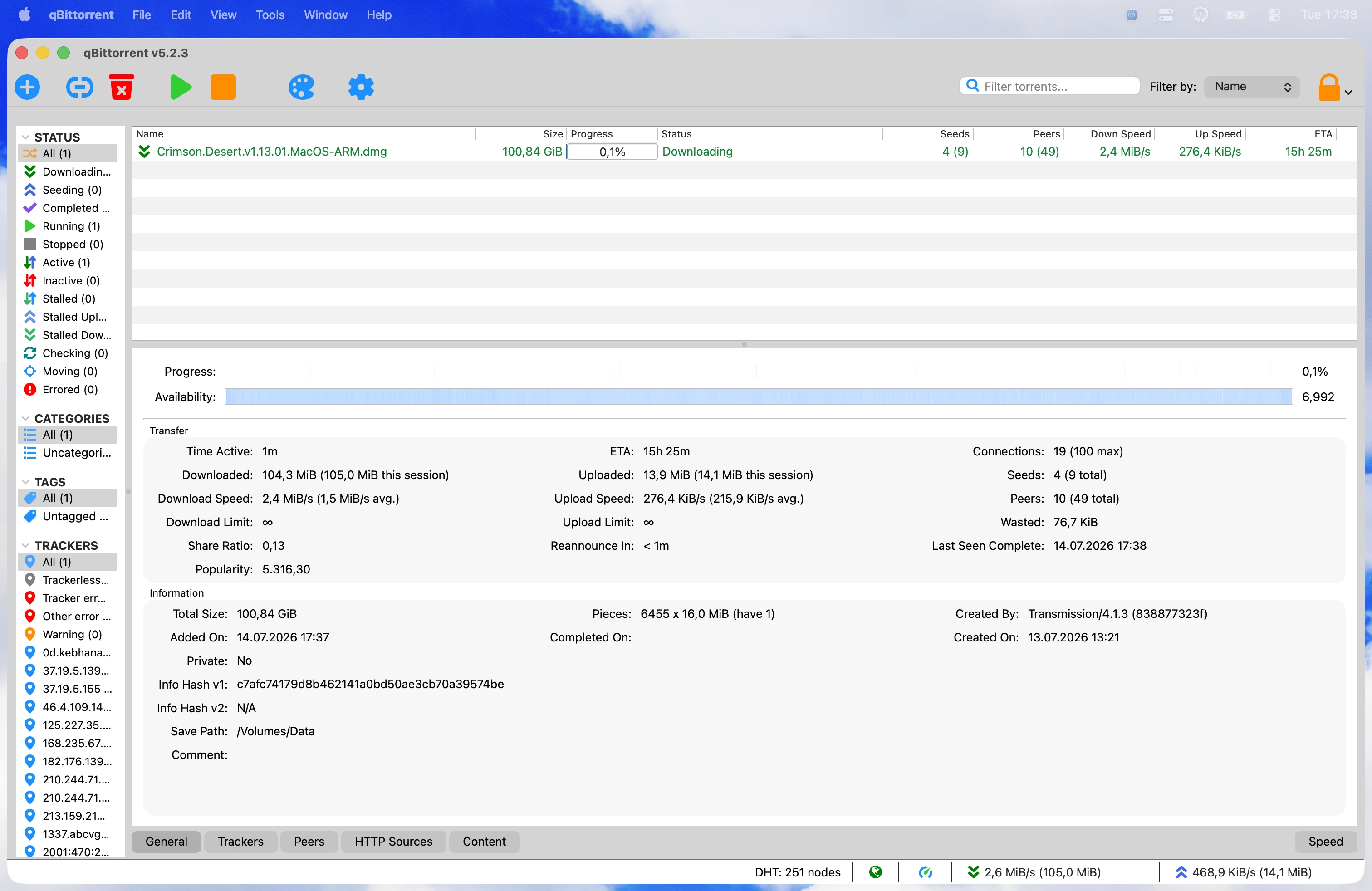Open Preferences via the blue gear icon
The image size is (1372, 891).
coord(361,87)
